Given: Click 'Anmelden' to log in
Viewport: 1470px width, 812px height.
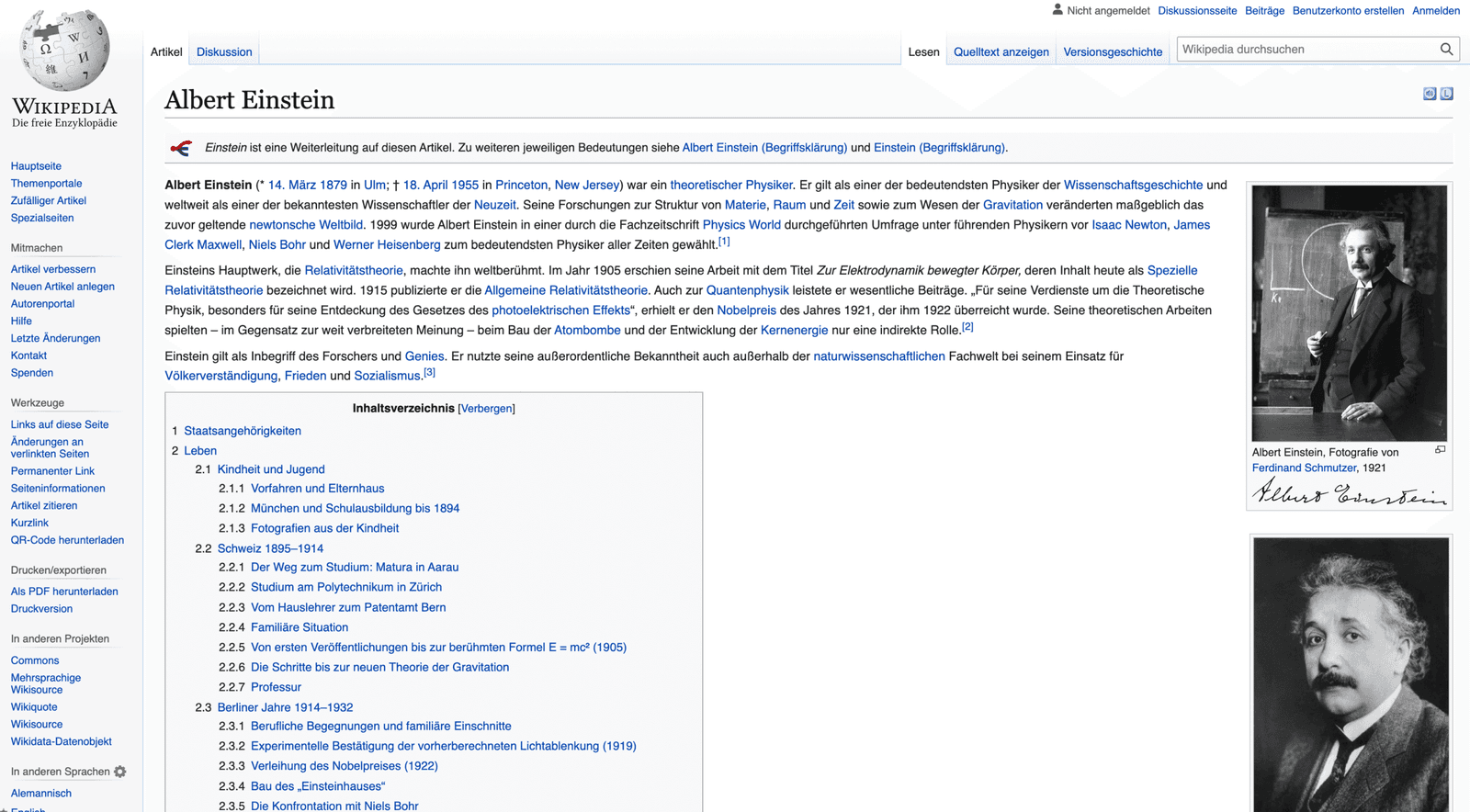Looking at the screenshot, I should (x=1435, y=11).
